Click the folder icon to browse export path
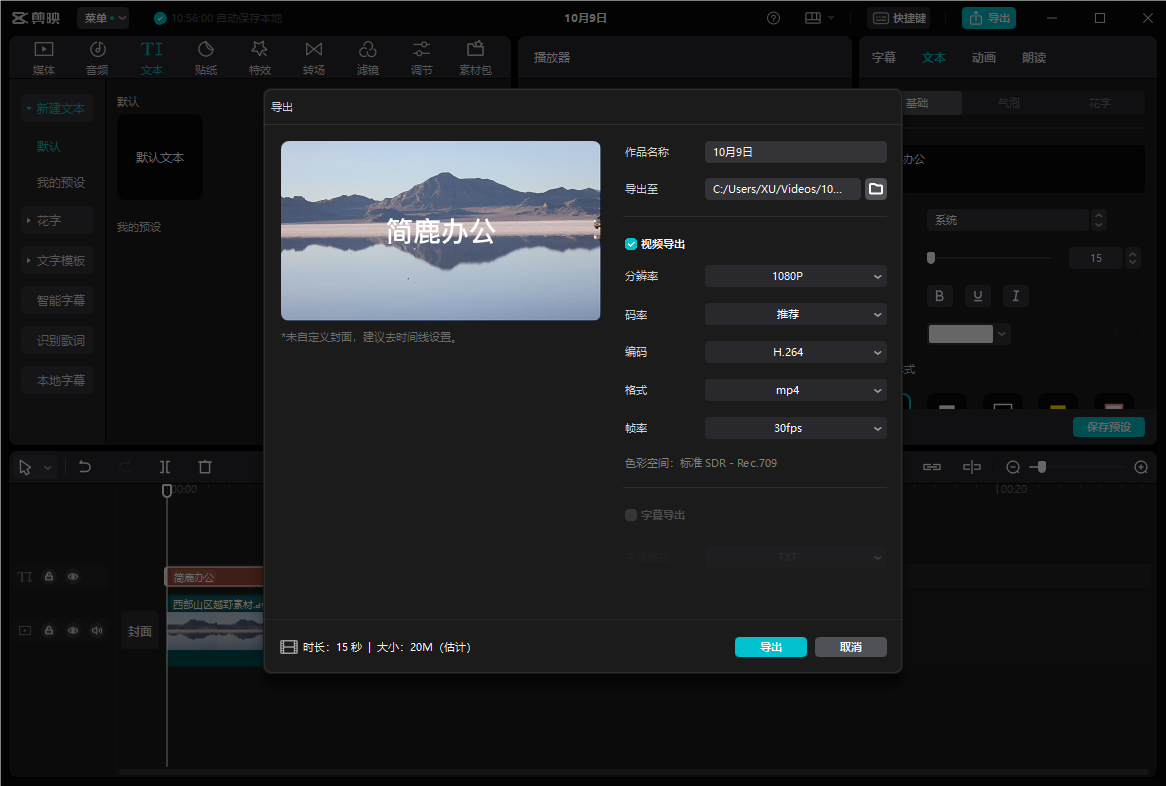This screenshot has width=1166, height=786. 875,189
